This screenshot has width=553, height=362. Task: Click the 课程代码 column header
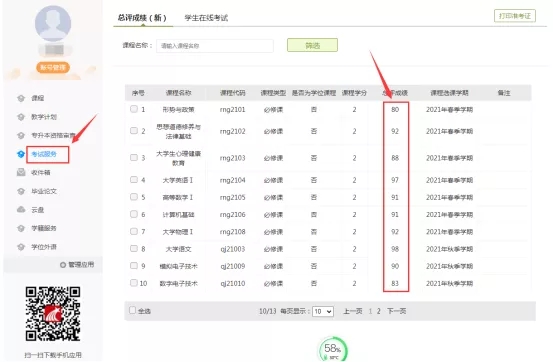pyautogui.click(x=232, y=93)
